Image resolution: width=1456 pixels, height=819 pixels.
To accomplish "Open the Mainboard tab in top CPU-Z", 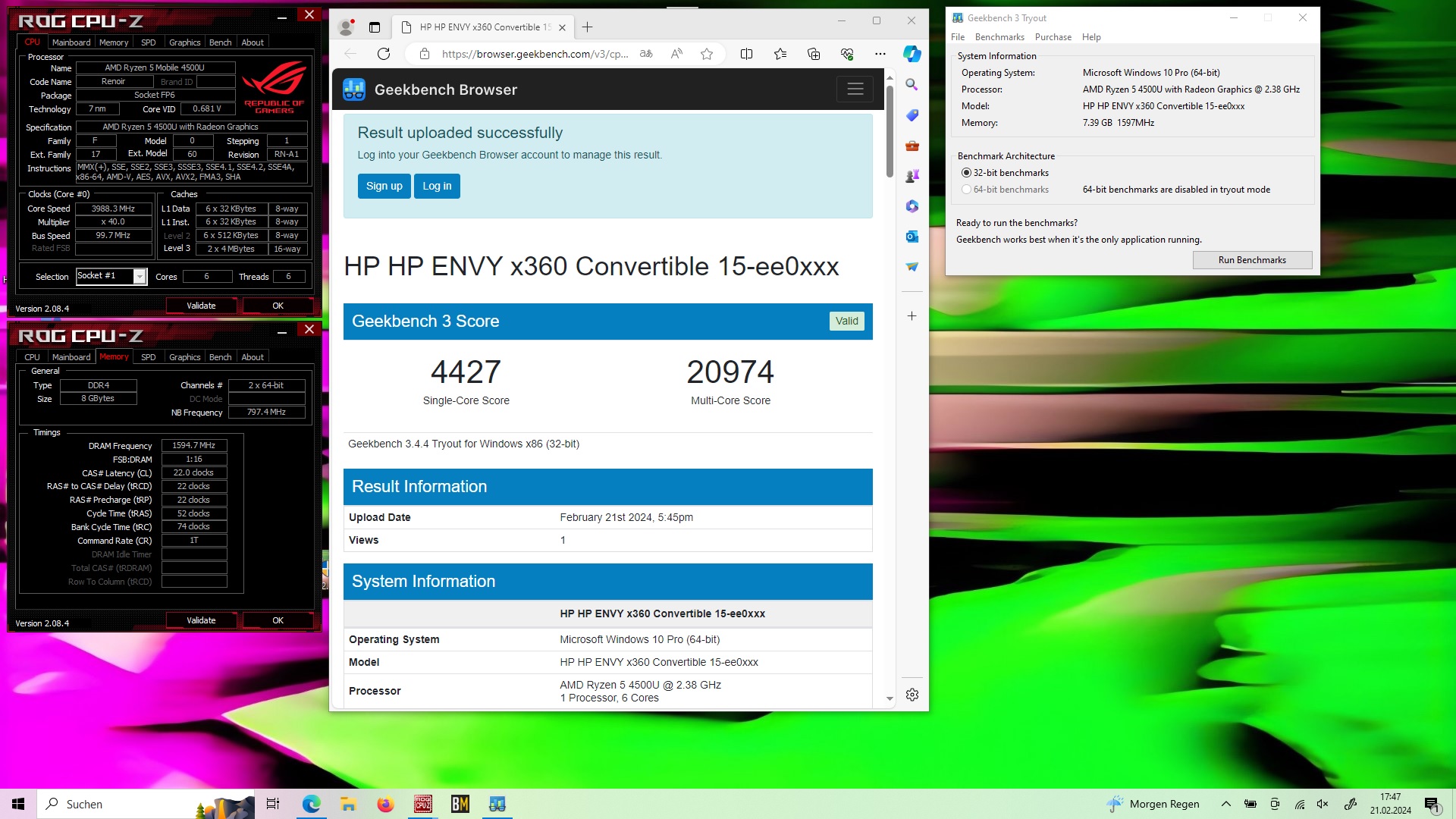I will pyautogui.click(x=71, y=42).
